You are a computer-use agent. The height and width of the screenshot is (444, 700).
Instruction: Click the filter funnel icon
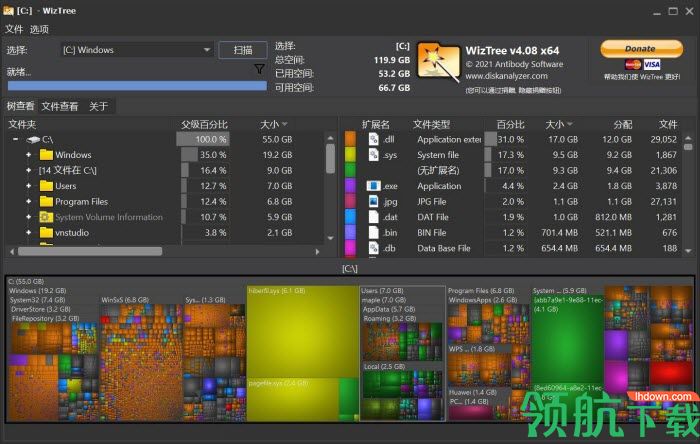[259, 69]
